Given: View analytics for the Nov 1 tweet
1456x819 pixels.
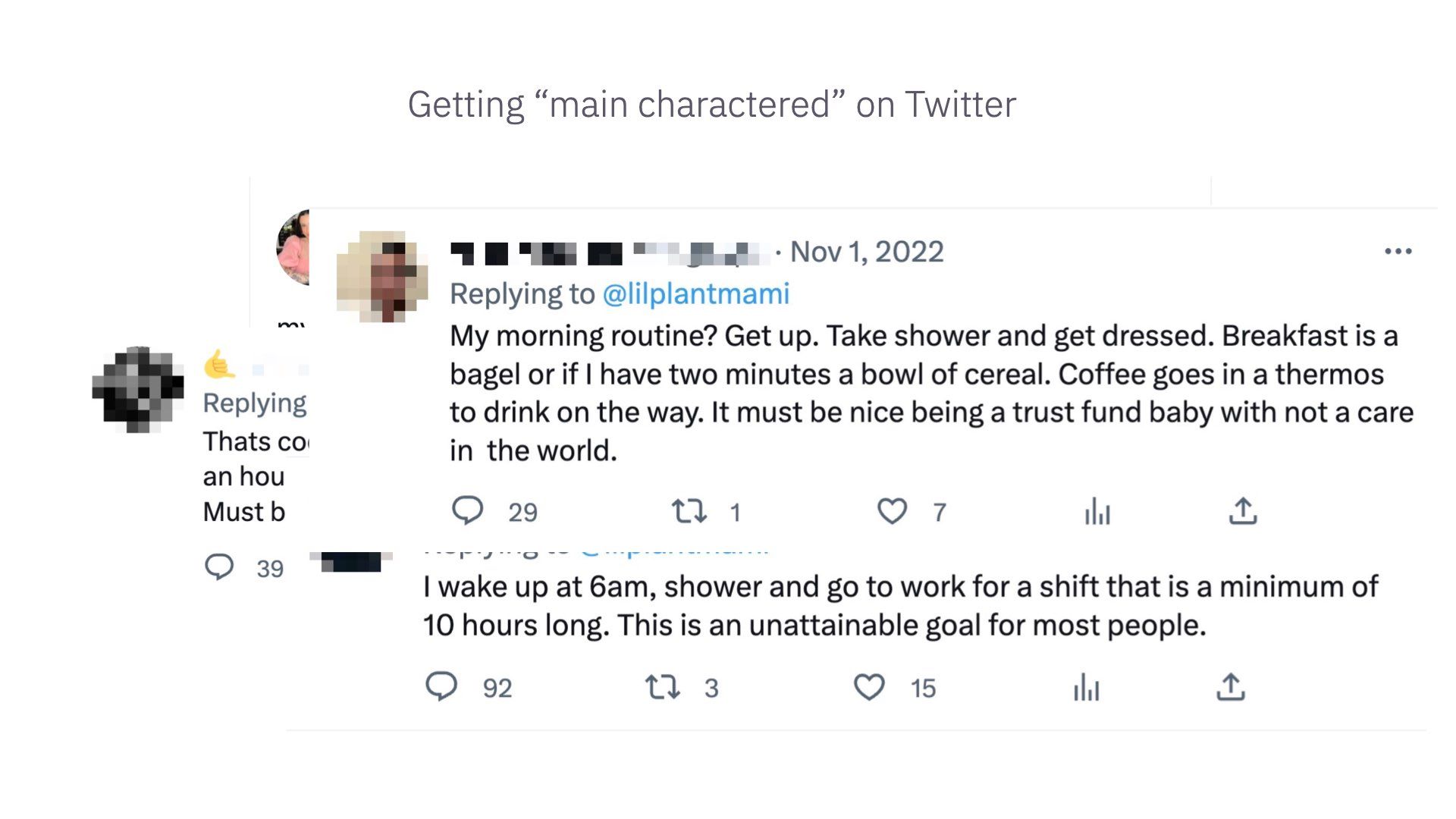Looking at the screenshot, I should (x=1097, y=511).
